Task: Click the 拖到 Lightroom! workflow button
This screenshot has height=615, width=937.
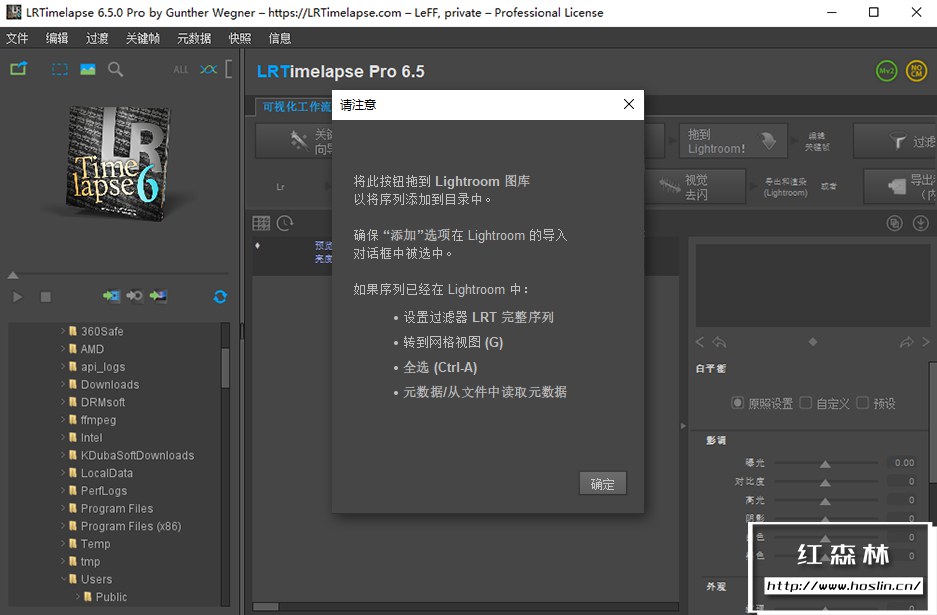Action: pos(733,141)
